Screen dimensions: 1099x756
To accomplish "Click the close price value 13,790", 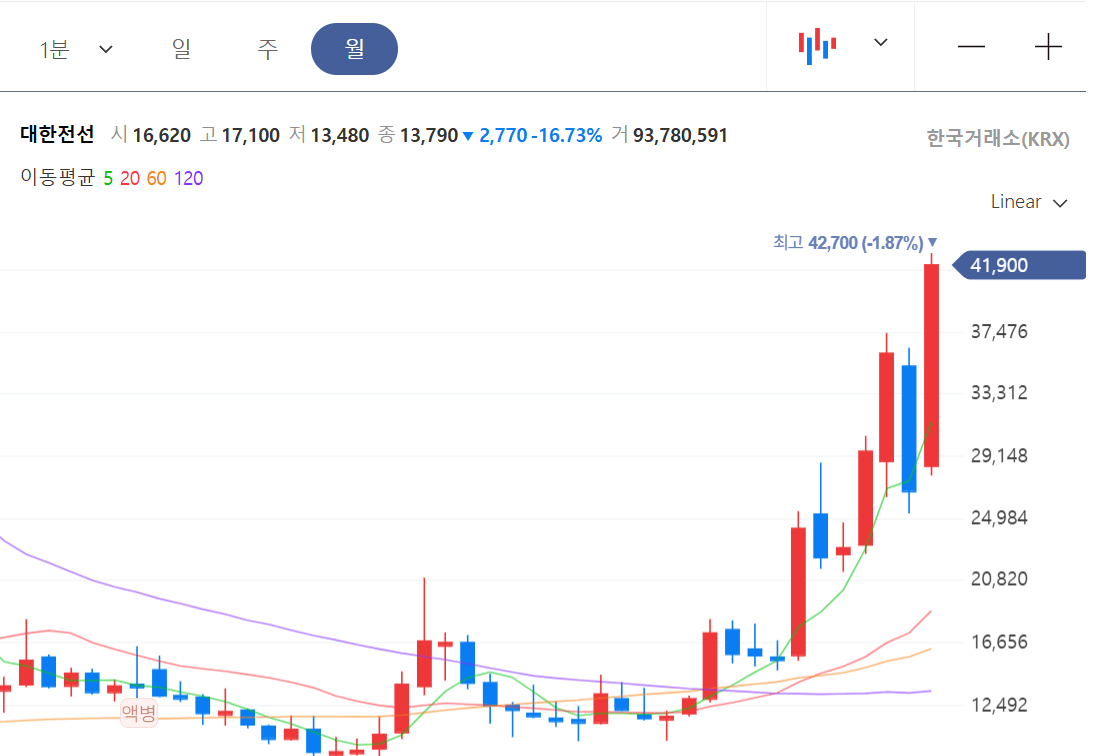I will [429, 135].
